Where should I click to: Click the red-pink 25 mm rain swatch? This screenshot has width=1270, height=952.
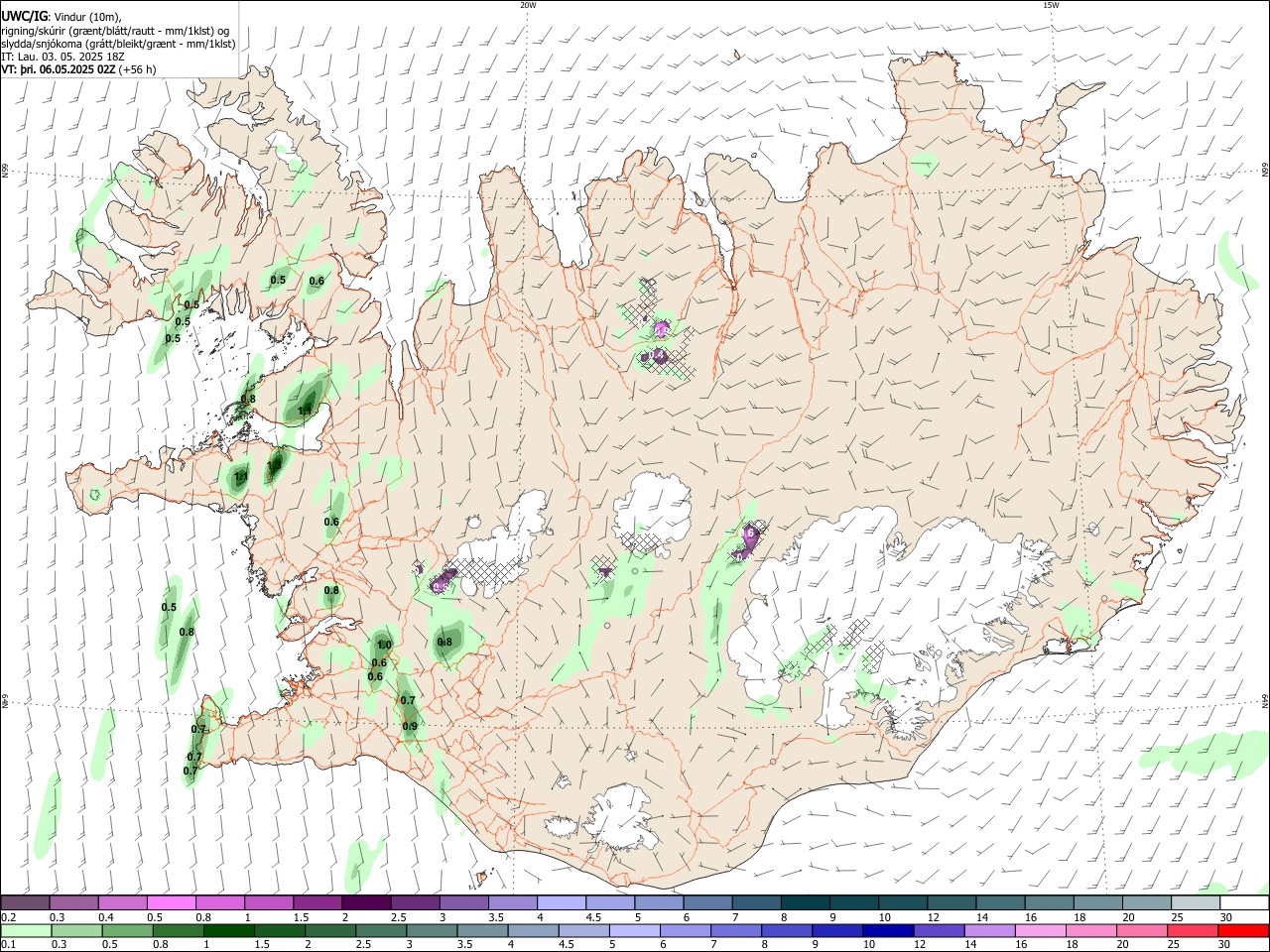click(x=1192, y=931)
